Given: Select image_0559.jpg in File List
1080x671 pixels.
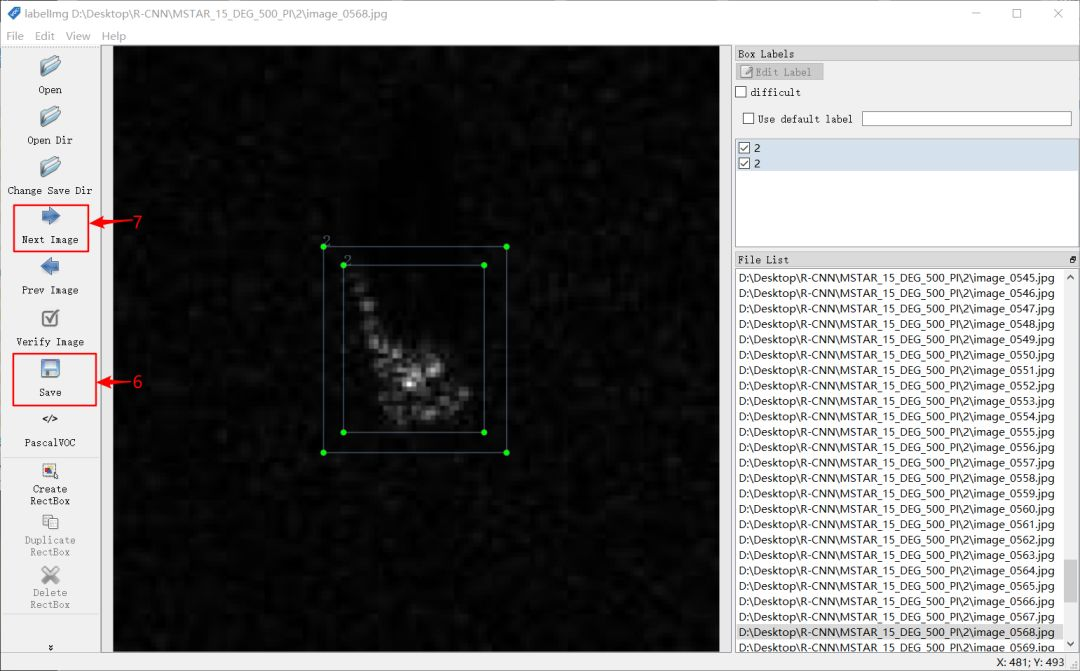Looking at the screenshot, I should pyautogui.click(x=897, y=493).
